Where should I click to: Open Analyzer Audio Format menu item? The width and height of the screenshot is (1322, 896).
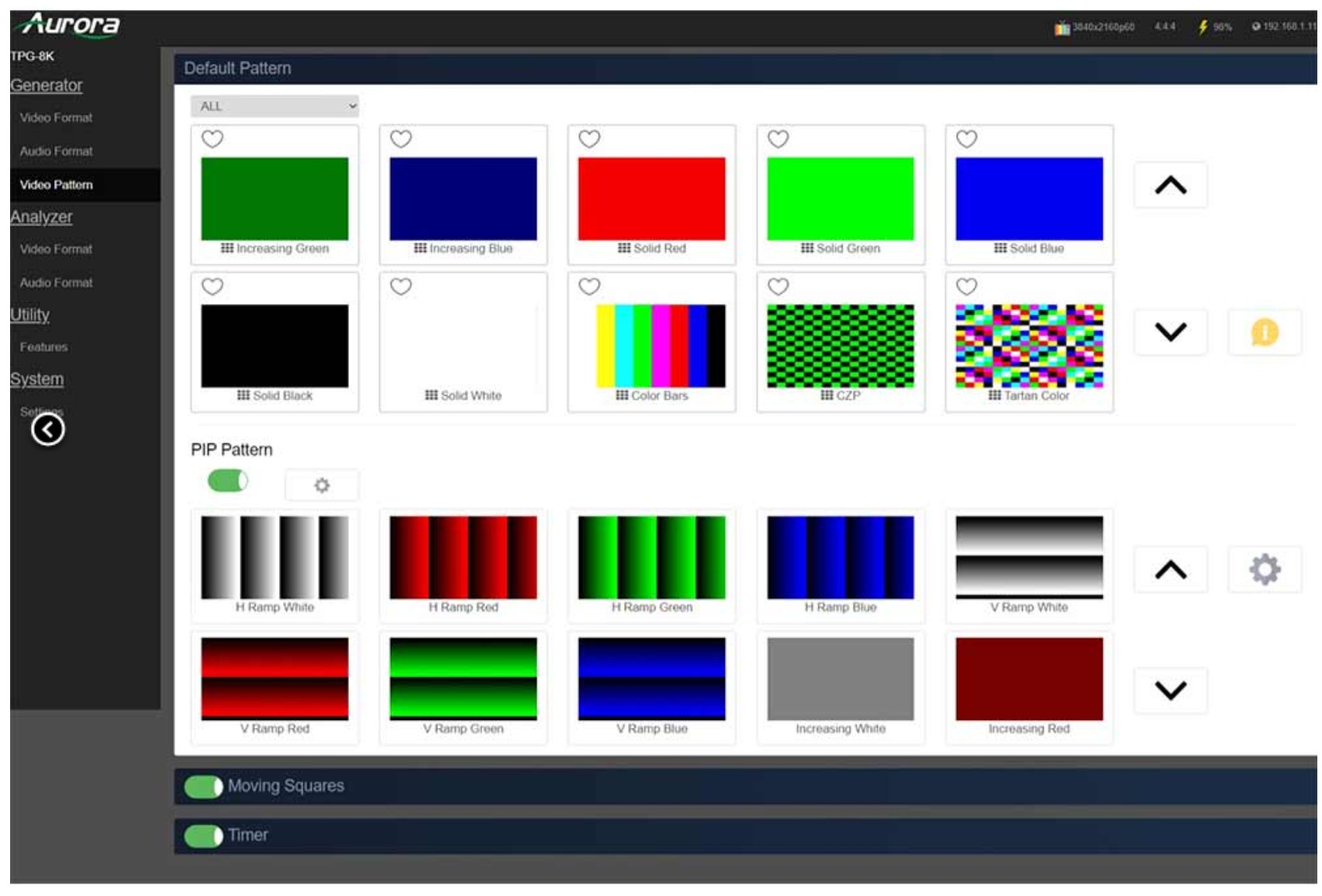[x=56, y=283]
